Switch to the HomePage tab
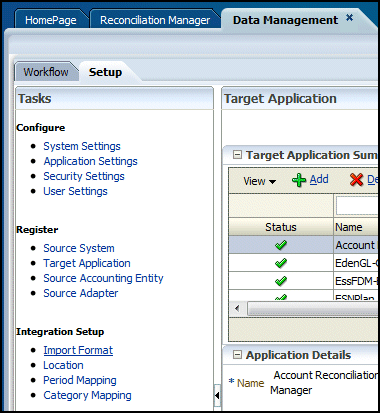This screenshot has height=413, width=380. pyautogui.click(x=51, y=20)
